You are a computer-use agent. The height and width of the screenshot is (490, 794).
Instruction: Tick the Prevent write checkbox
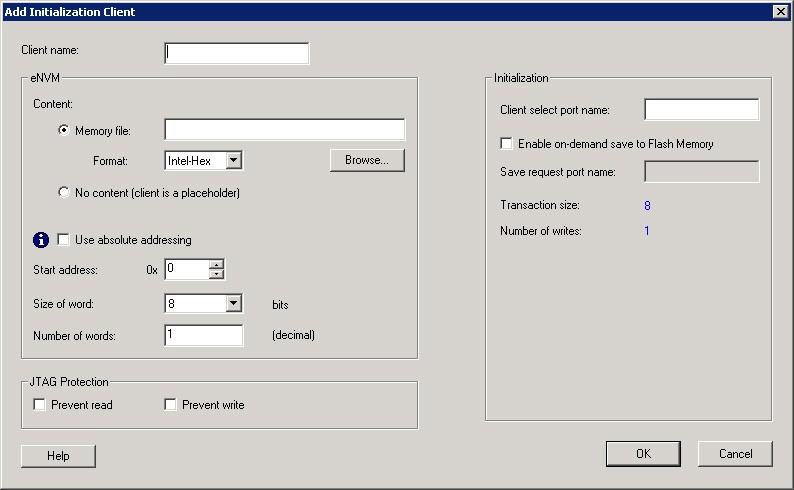point(170,404)
